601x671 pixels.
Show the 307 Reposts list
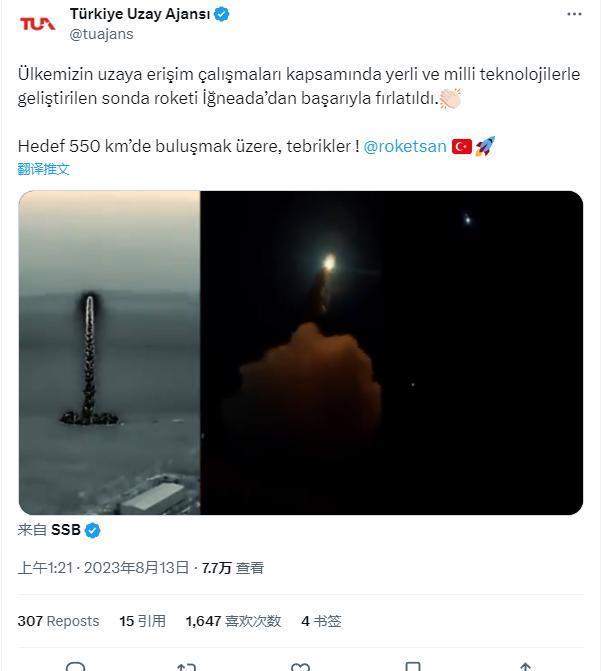click(x=58, y=621)
